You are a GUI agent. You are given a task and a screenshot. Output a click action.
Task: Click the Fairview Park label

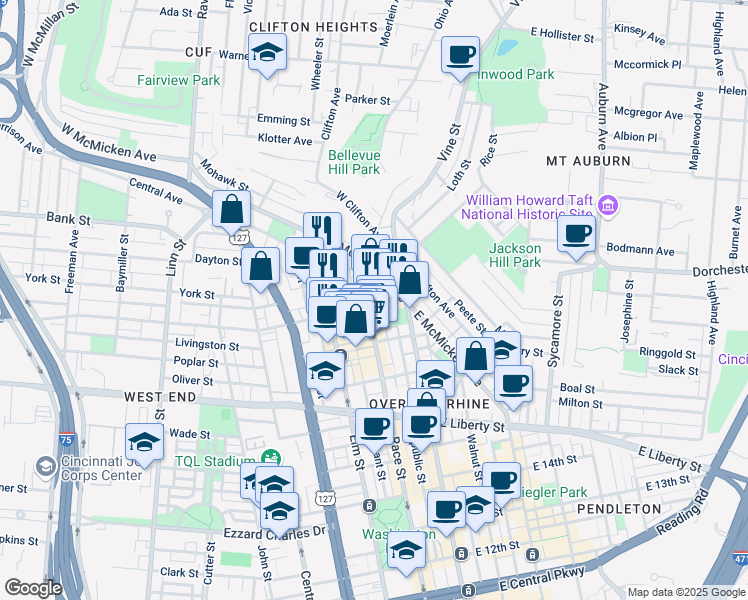[178, 80]
